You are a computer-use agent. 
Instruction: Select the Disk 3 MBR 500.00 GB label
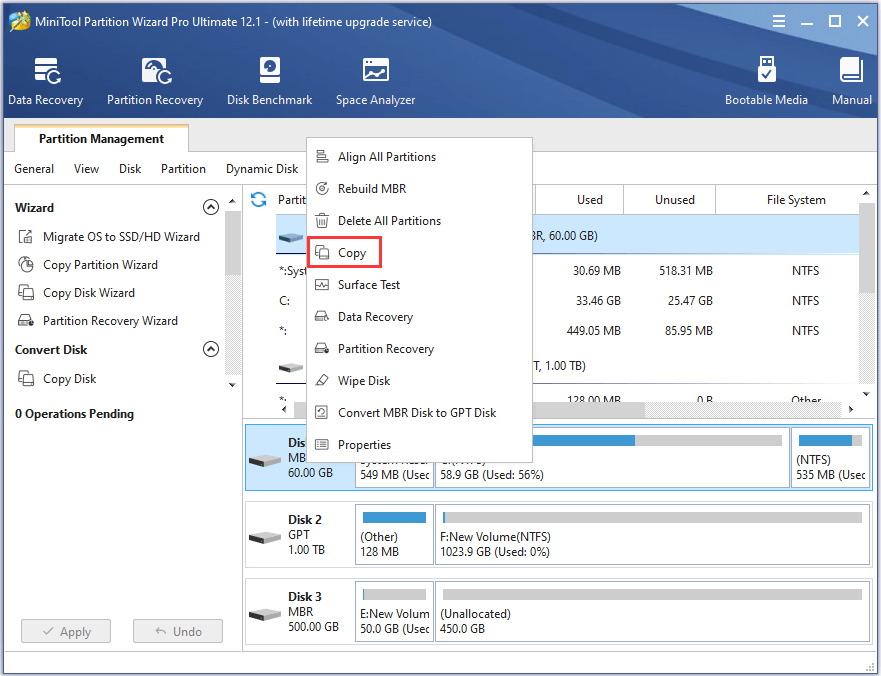pos(314,611)
